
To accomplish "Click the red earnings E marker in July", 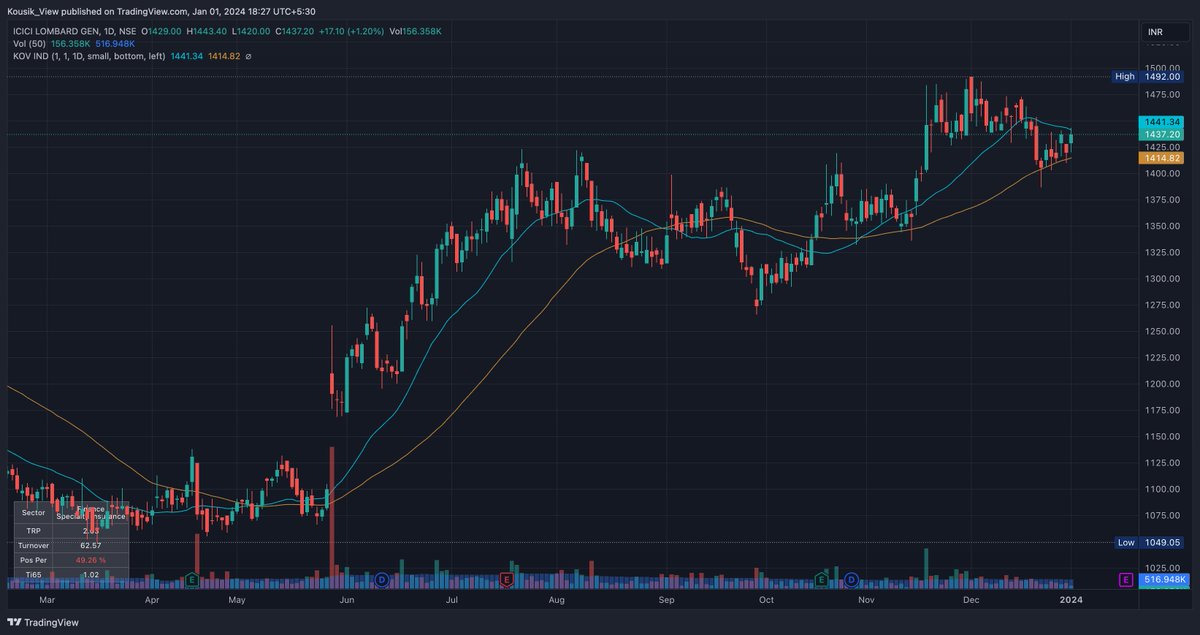I will click(507, 579).
